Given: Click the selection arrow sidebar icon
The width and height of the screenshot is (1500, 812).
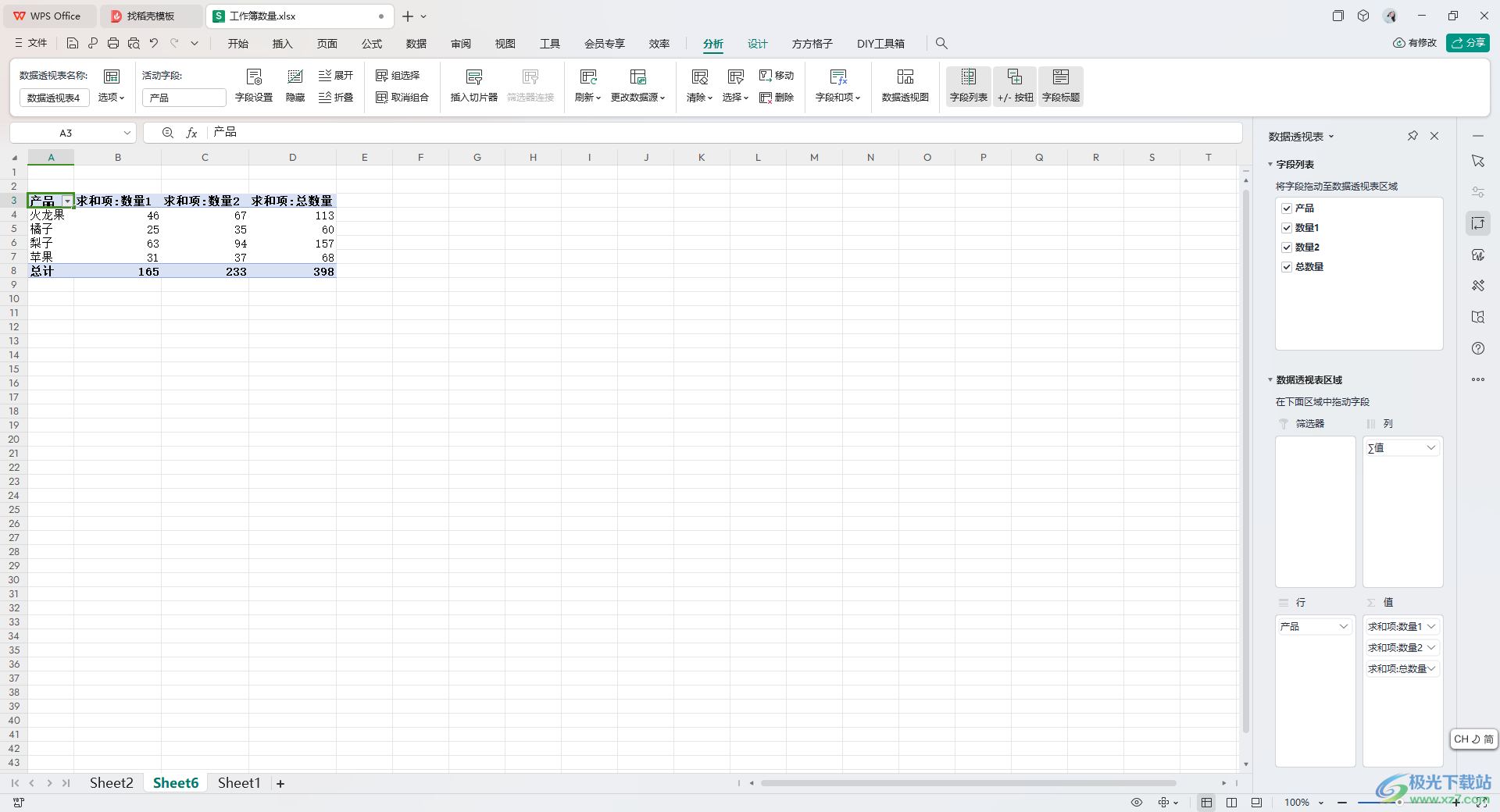Looking at the screenshot, I should [x=1478, y=161].
